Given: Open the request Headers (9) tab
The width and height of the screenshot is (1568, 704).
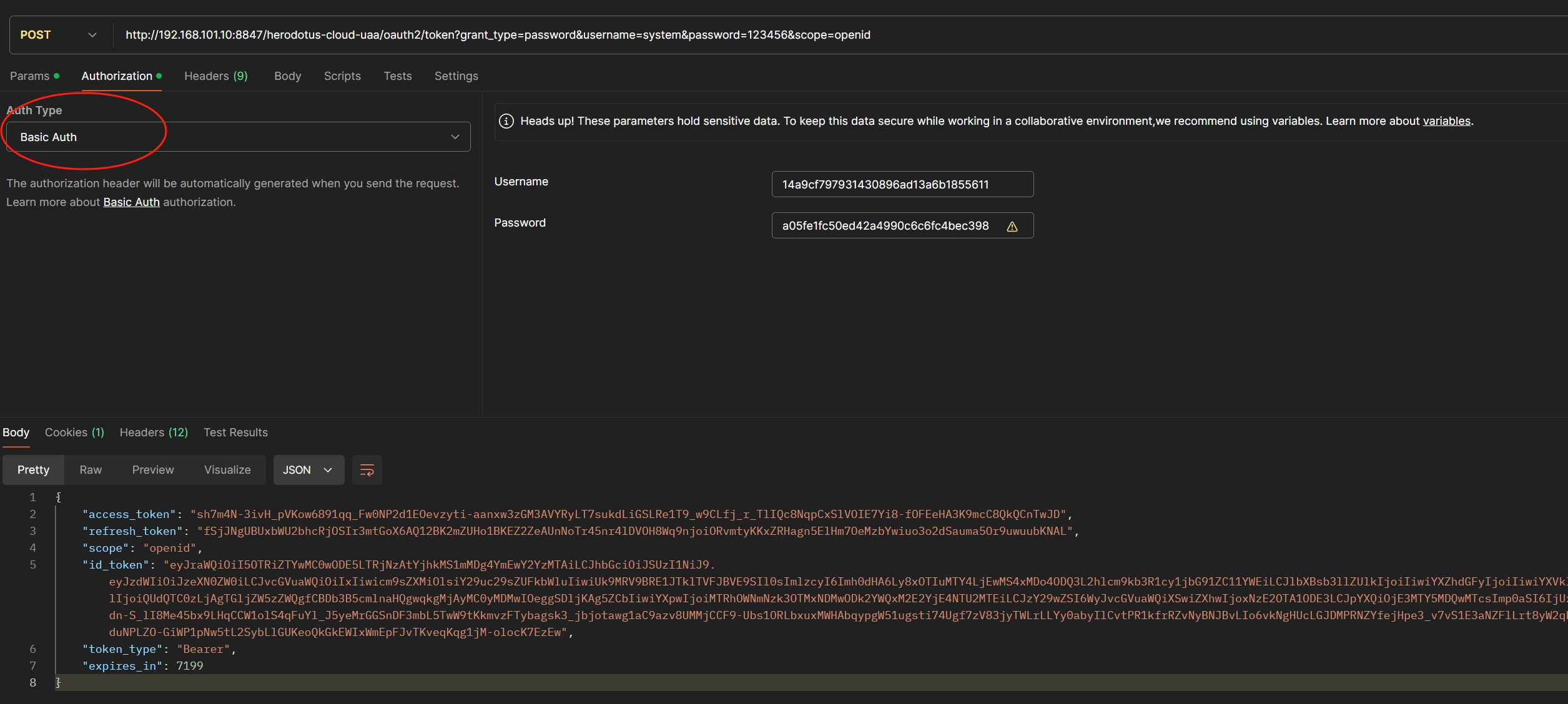Looking at the screenshot, I should point(215,76).
